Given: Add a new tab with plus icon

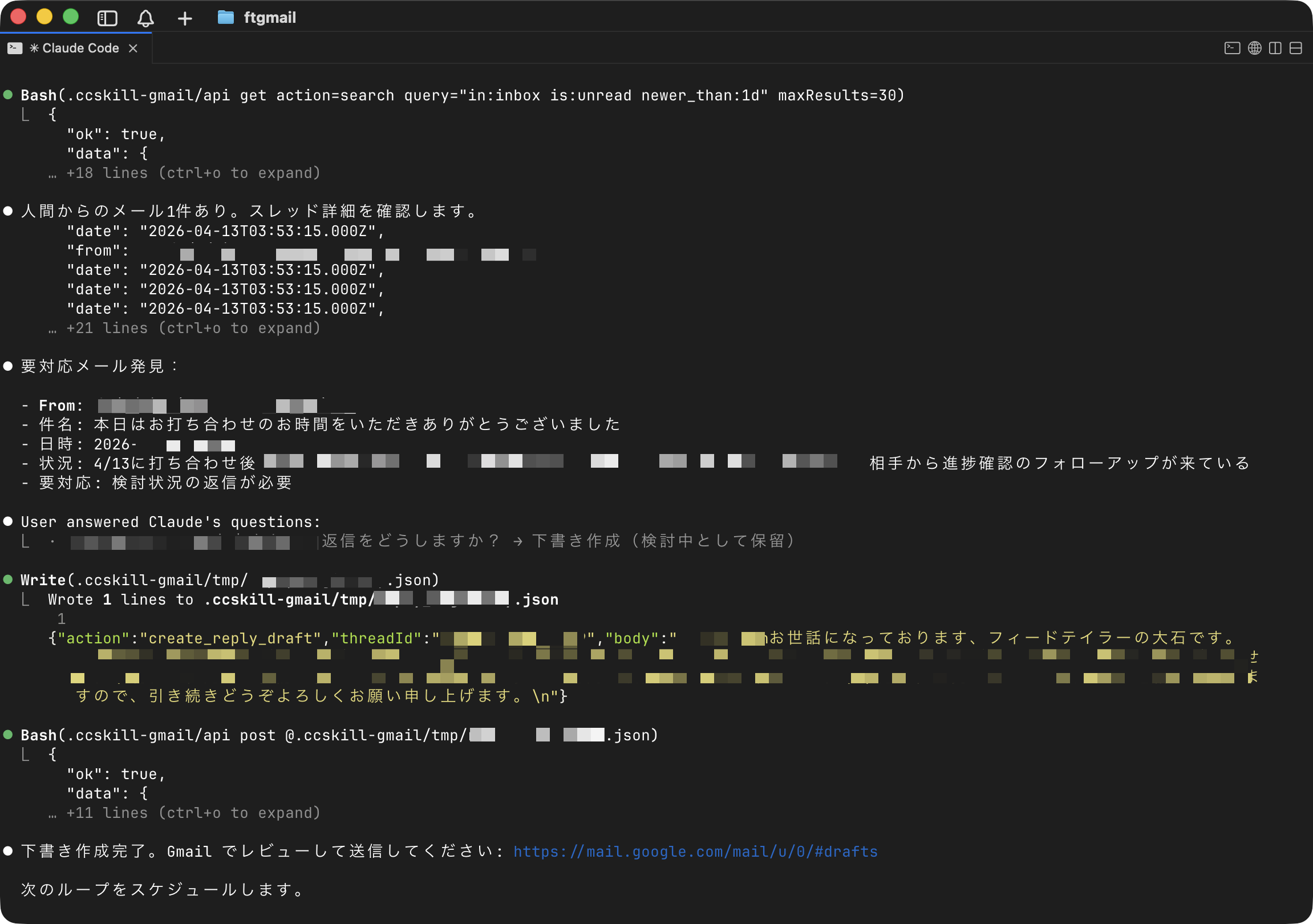Looking at the screenshot, I should (x=185, y=18).
